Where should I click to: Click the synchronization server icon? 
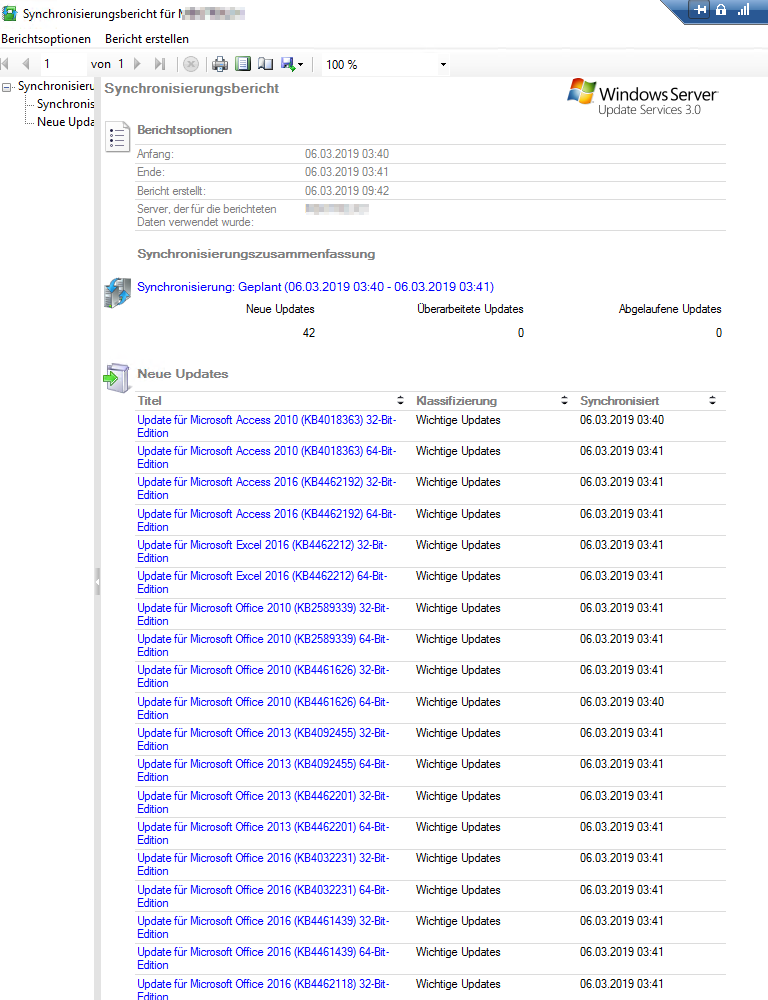coord(117,293)
